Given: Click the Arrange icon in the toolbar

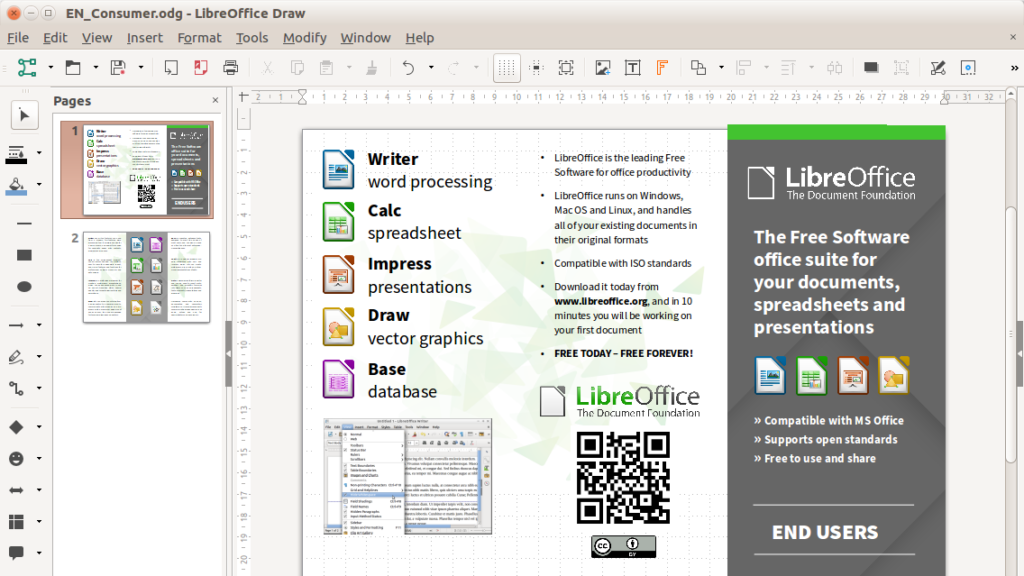Looking at the screenshot, I should tap(788, 67).
